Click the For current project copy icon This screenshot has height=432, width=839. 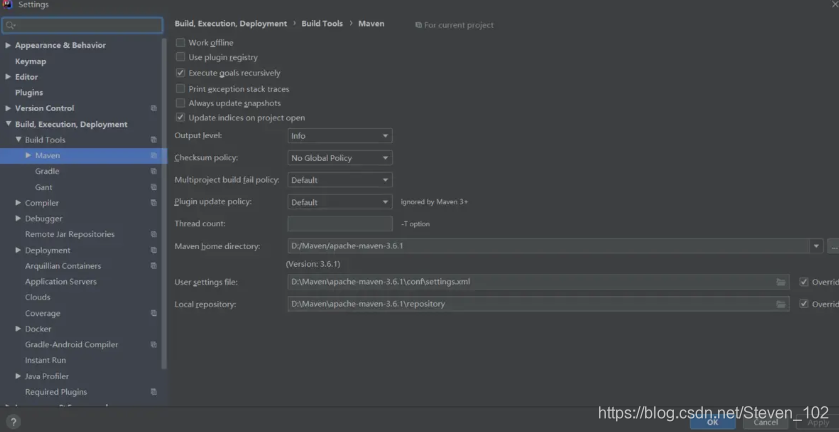[418, 25]
